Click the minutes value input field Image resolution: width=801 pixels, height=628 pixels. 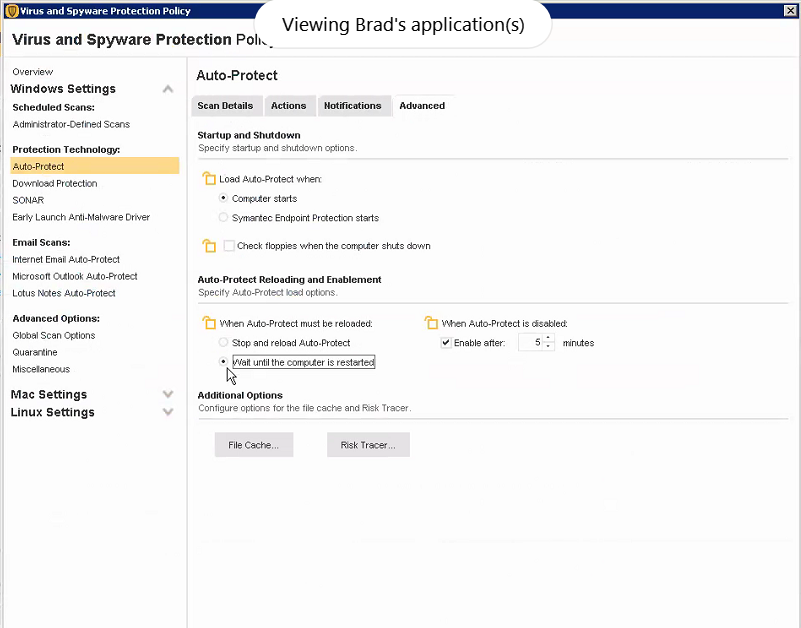click(x=531, y=342)
